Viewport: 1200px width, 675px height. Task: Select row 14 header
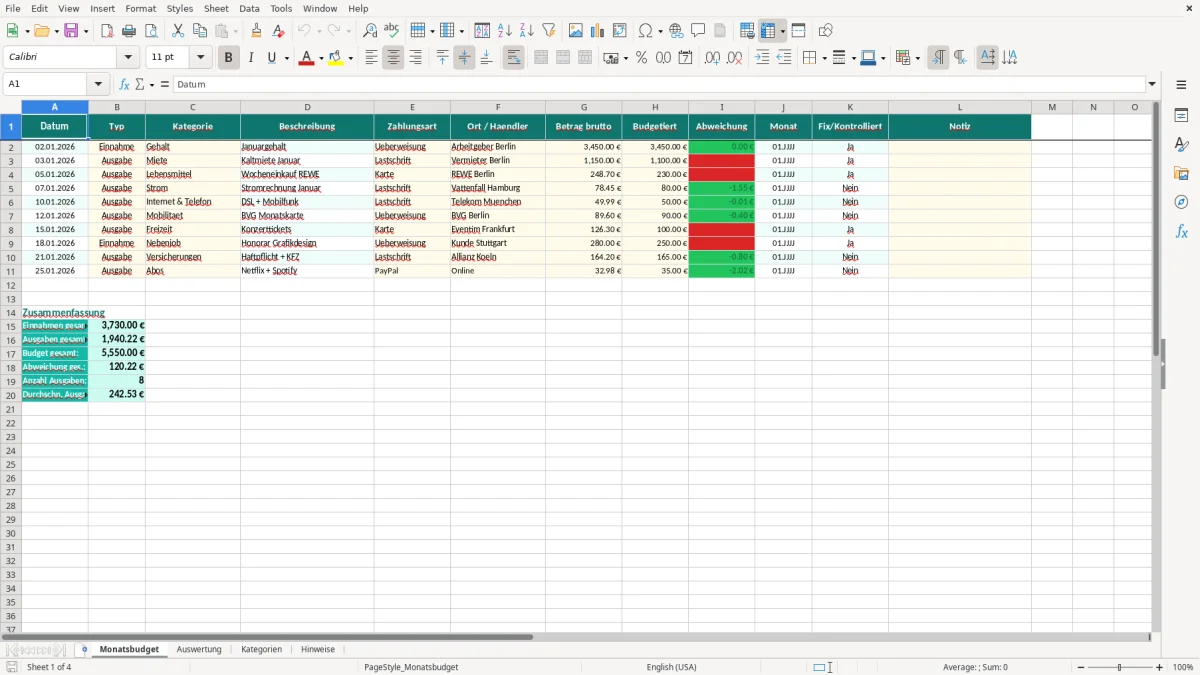coord(11,313)
